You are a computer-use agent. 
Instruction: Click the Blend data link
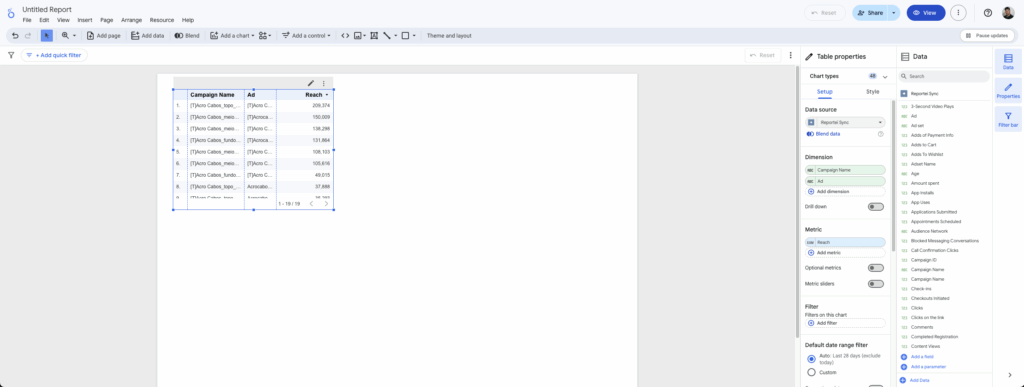coord(827,134)
